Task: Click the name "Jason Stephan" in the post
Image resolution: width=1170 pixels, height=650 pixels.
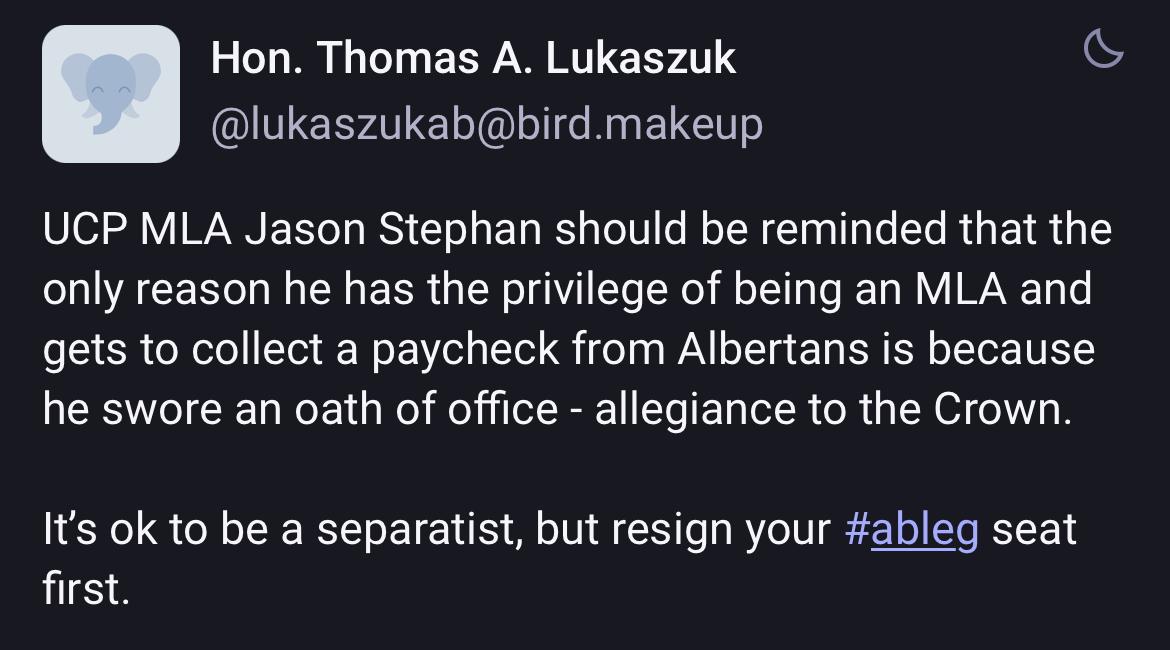Action: pyautogui.click(x=393, y=229)
